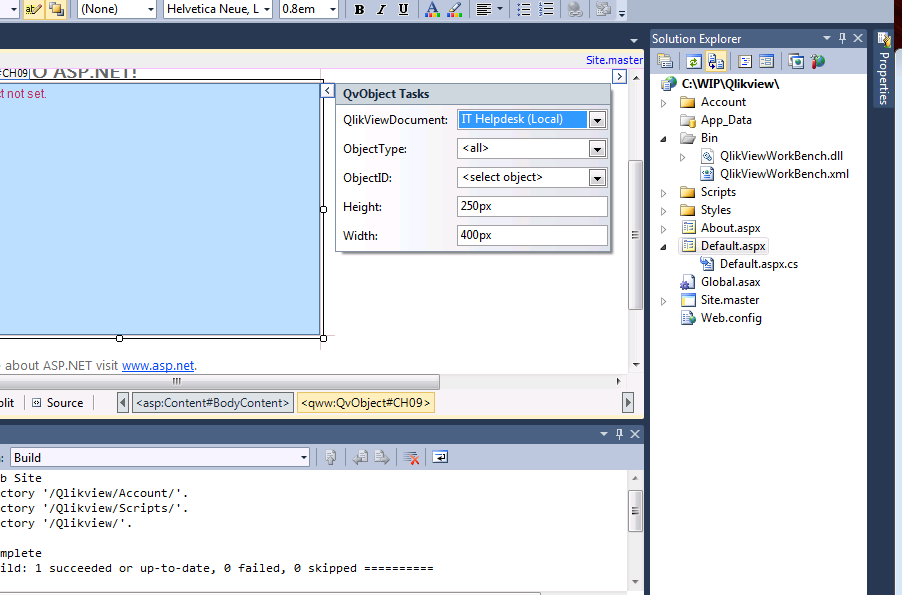
Task: Click the Height input field
Action: 532,206
